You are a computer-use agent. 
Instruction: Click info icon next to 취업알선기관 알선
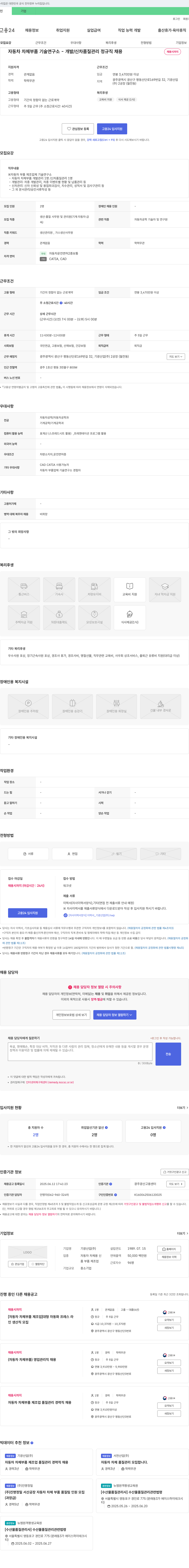(x=106, y=1127)
